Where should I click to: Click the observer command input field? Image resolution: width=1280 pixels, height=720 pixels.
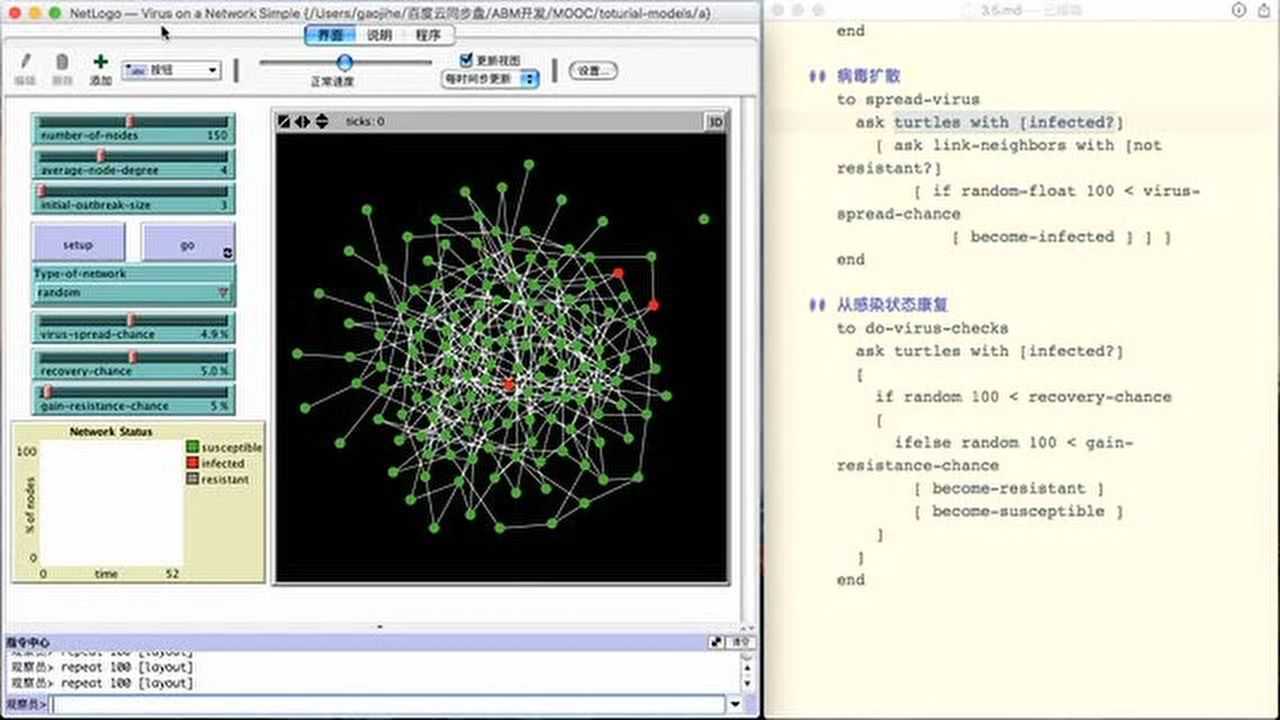pos(388,705)
